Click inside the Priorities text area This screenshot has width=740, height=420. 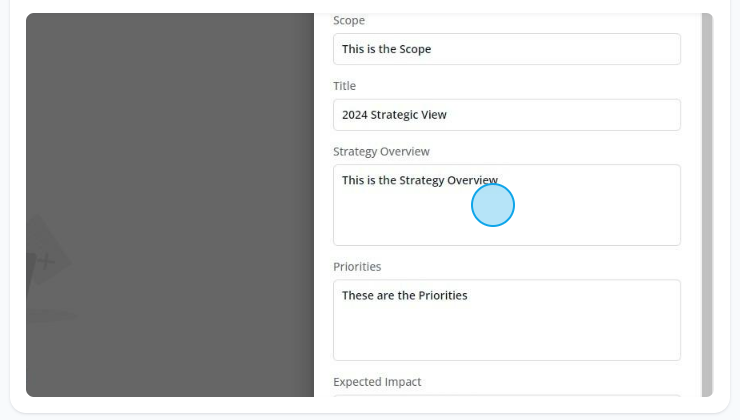click(507, 320)
